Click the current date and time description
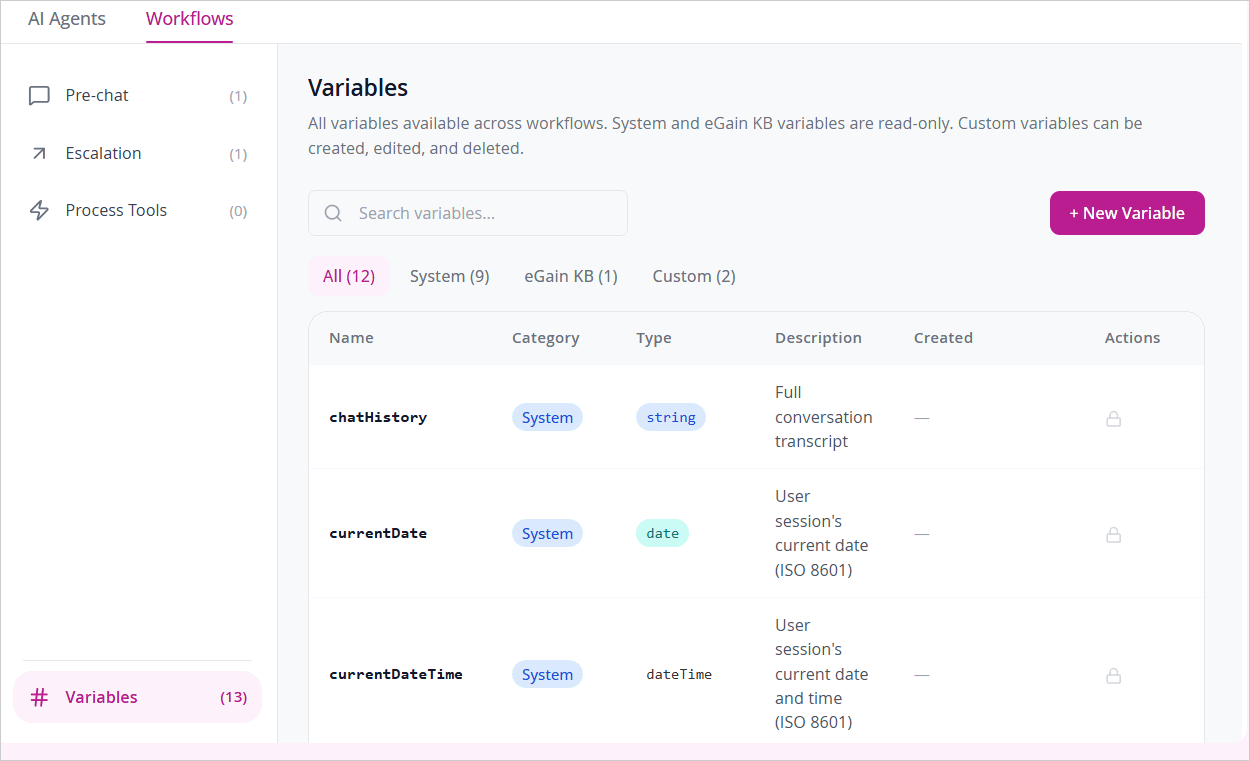This screenshot has width=1250, height=761. 822,674
